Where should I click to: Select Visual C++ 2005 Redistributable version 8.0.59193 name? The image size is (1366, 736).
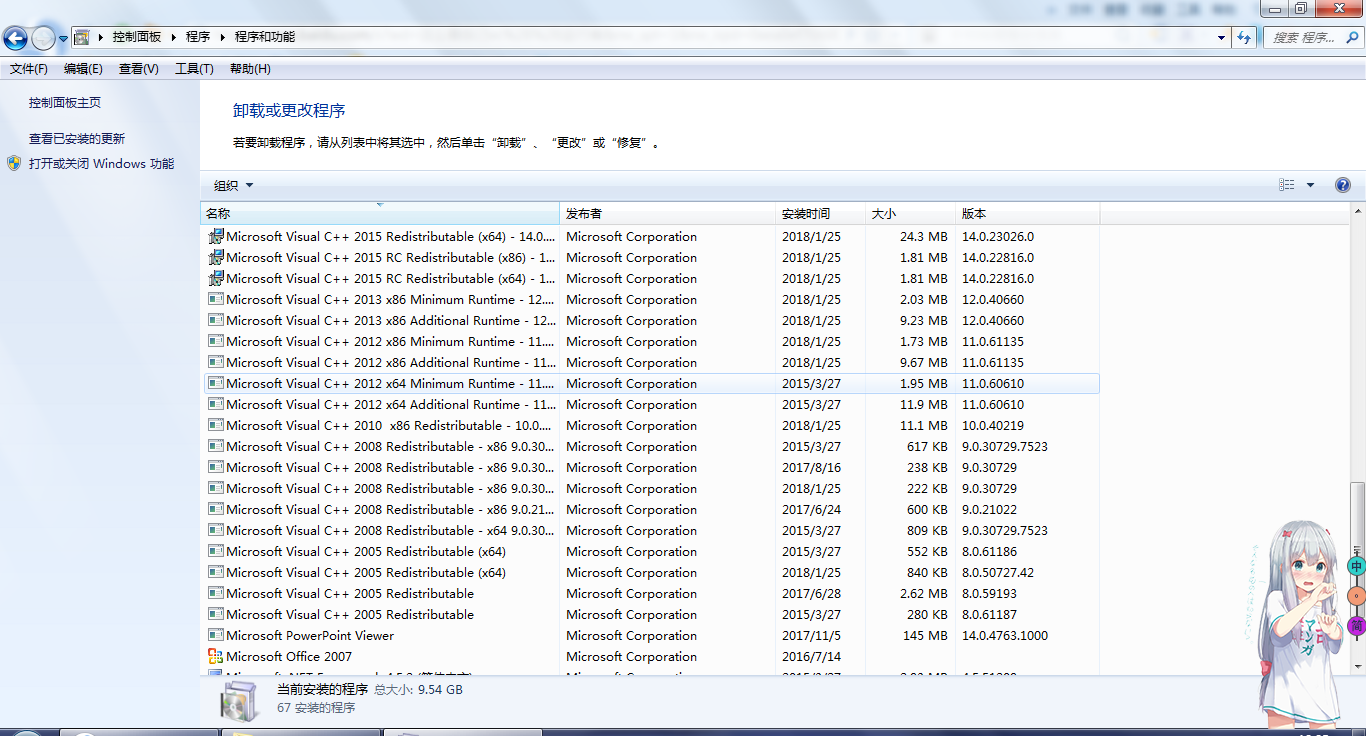click(350, 594)
